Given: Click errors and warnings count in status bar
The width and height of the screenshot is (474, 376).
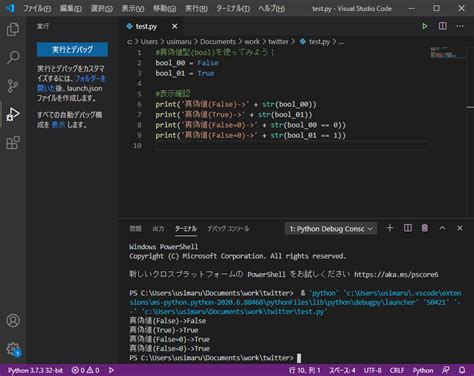Looking at the screenshot, I should 85,370.
